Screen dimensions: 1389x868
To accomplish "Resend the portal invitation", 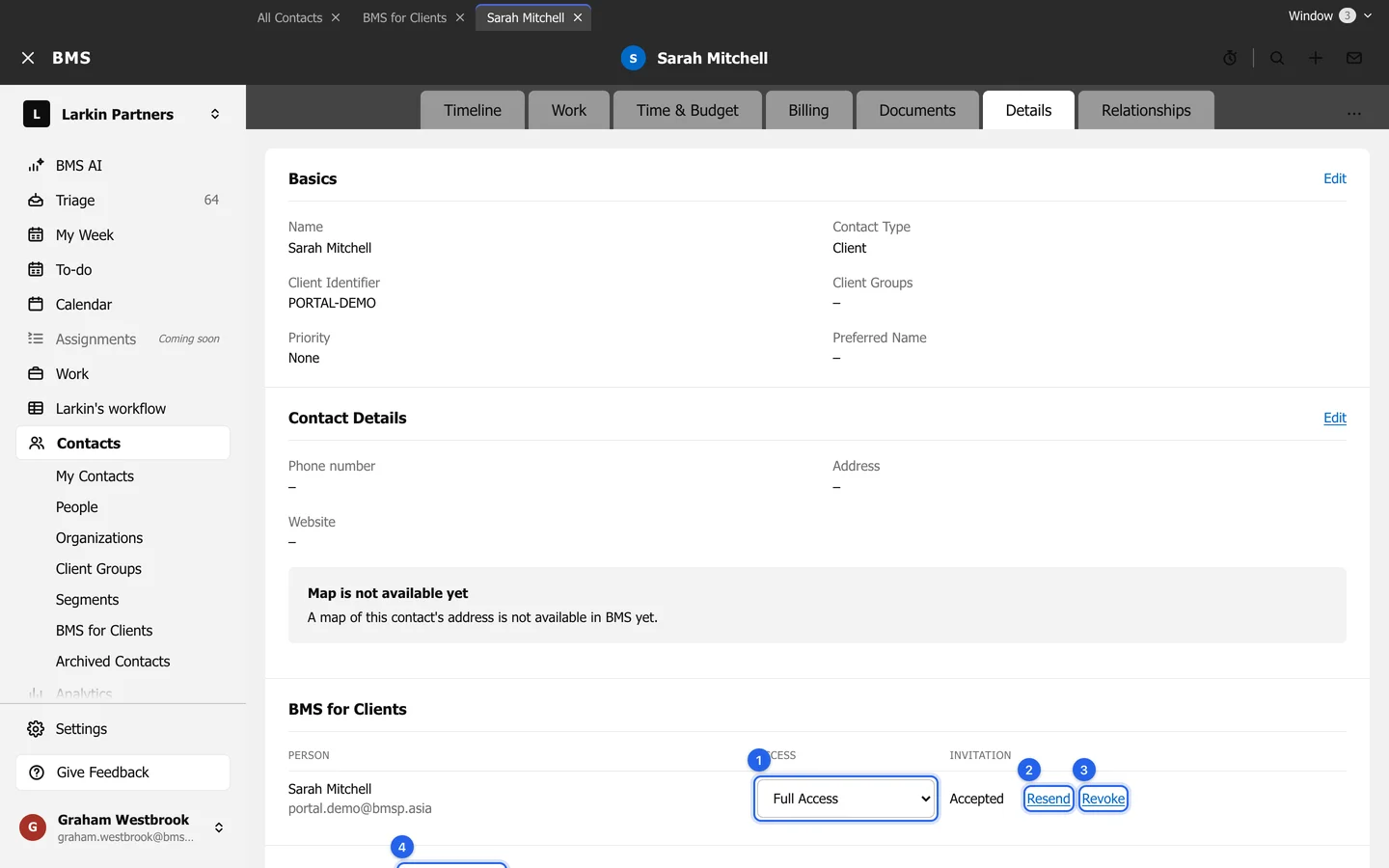I will 1049,799.
